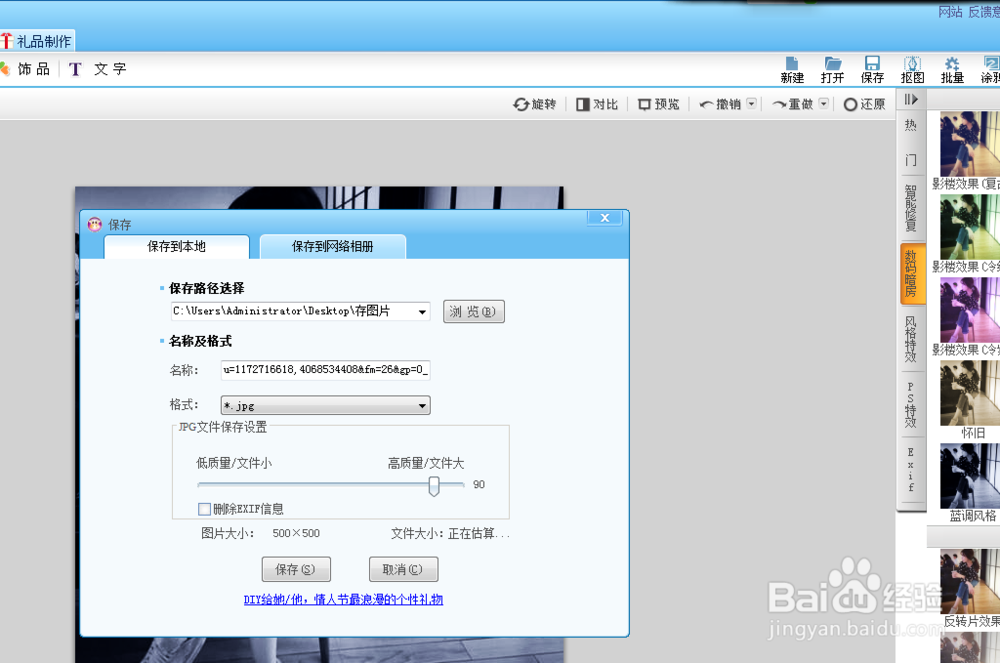
Task: Select the 智能修复 side tab
Action: tap(911, 208)
